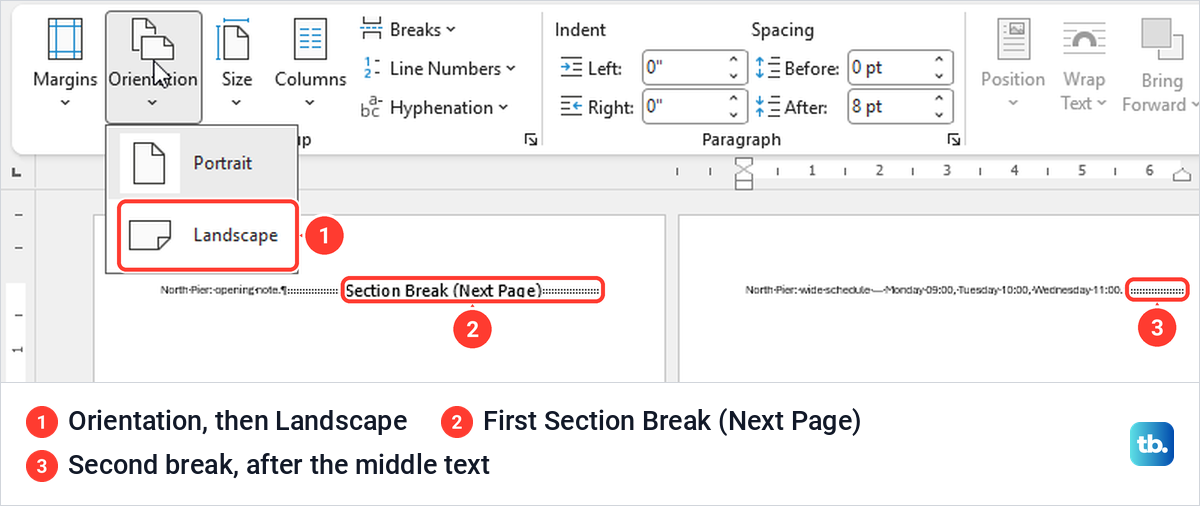Screen dimensions: 1200x506
Task: Increase the Right indent with up arrow
Action: 734,98
